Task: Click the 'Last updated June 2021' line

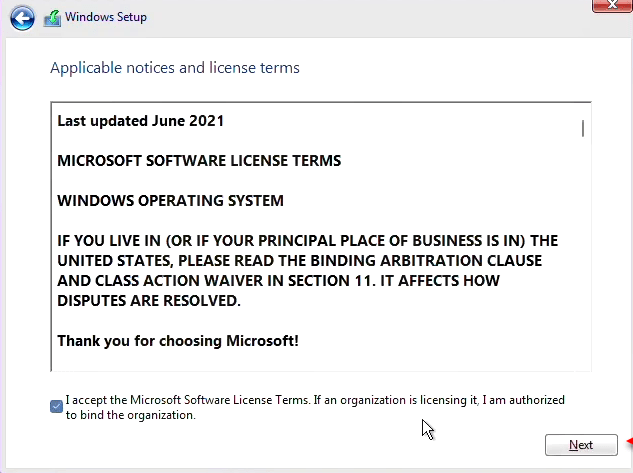Action: (x=140, y=121)
